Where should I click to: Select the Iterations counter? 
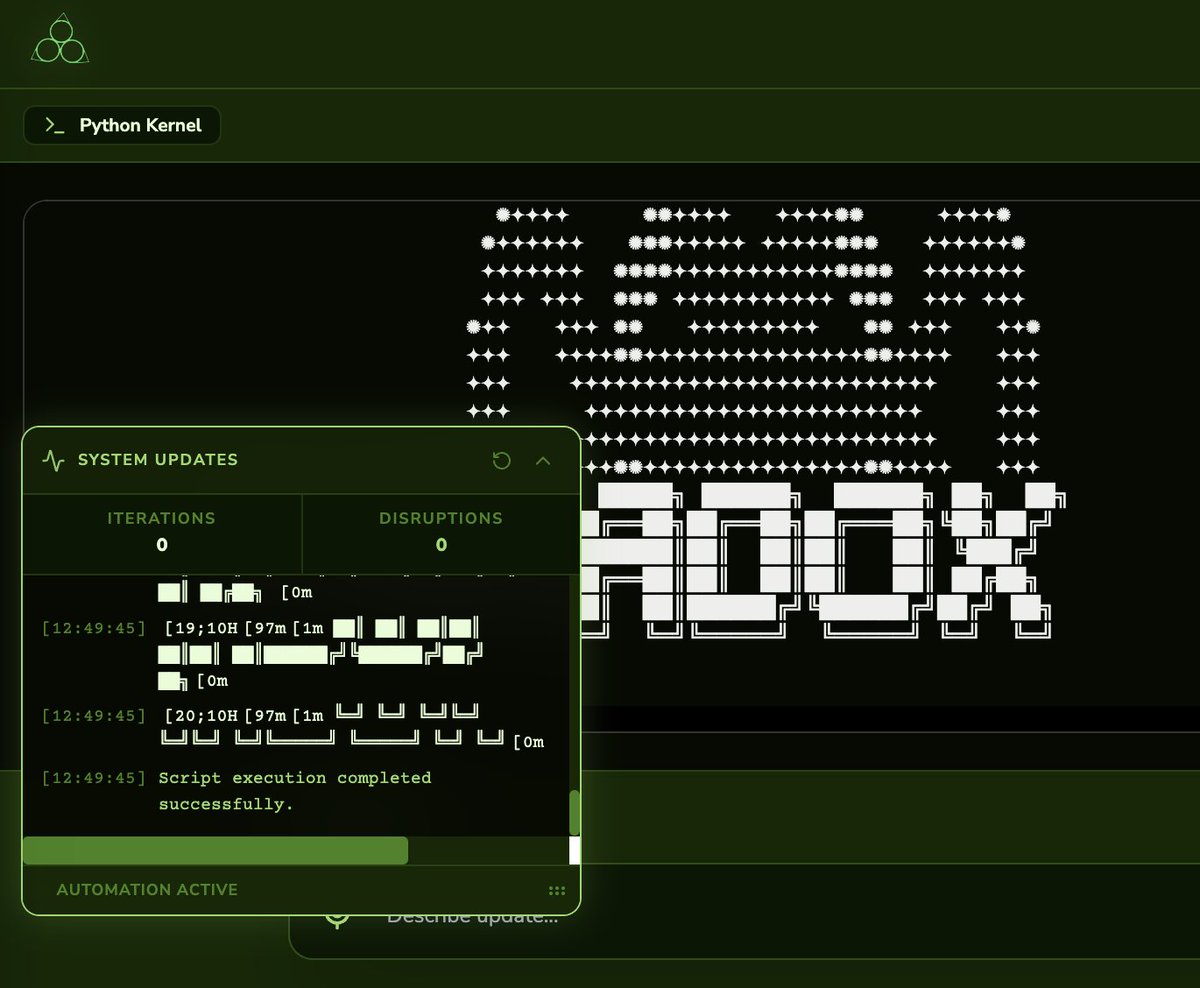point(162,532)
